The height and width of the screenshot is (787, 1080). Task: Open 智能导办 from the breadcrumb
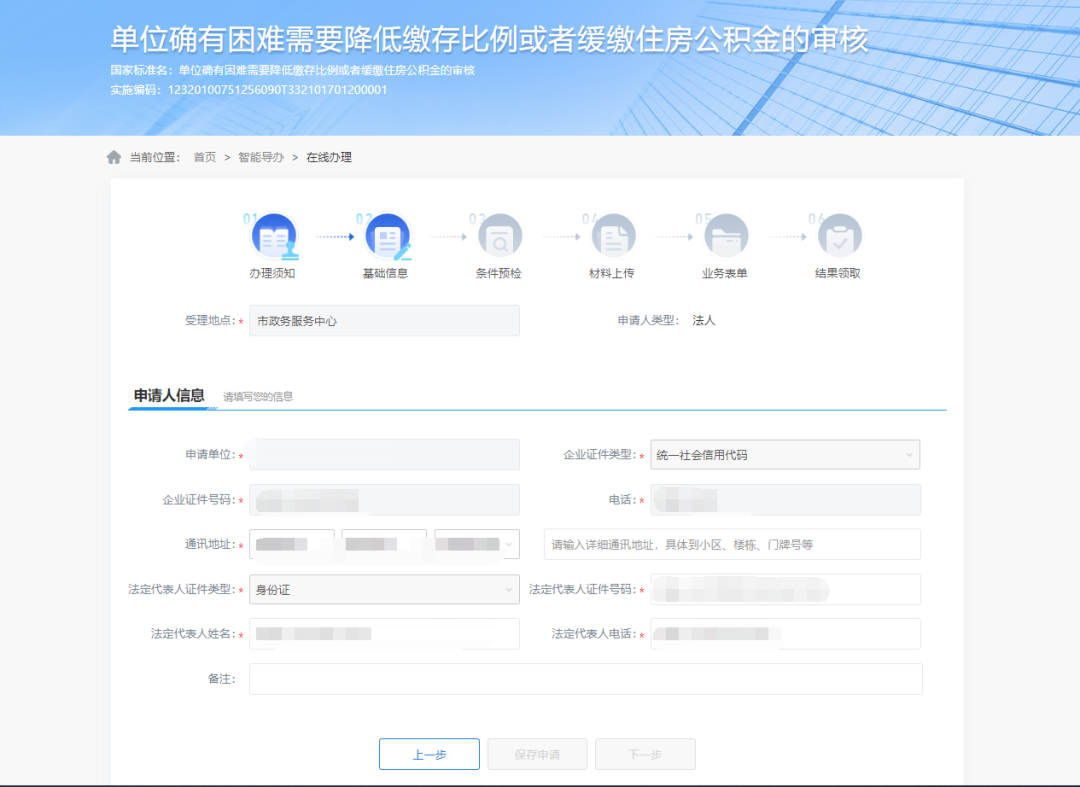(x=258, y=157)
